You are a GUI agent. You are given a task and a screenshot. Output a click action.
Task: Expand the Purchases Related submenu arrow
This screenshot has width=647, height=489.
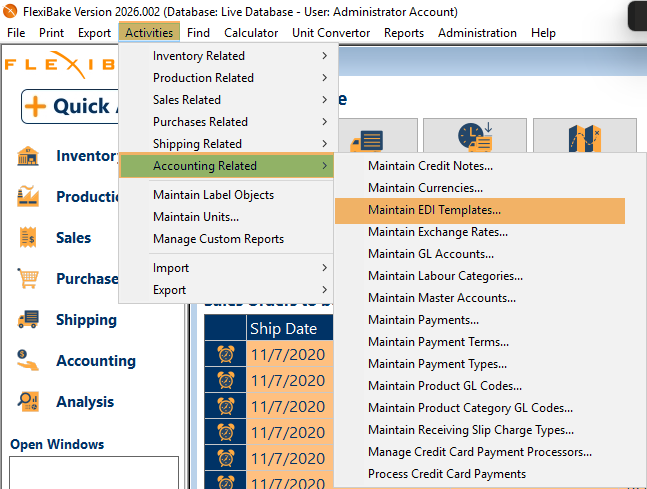[x=325, y=122]
